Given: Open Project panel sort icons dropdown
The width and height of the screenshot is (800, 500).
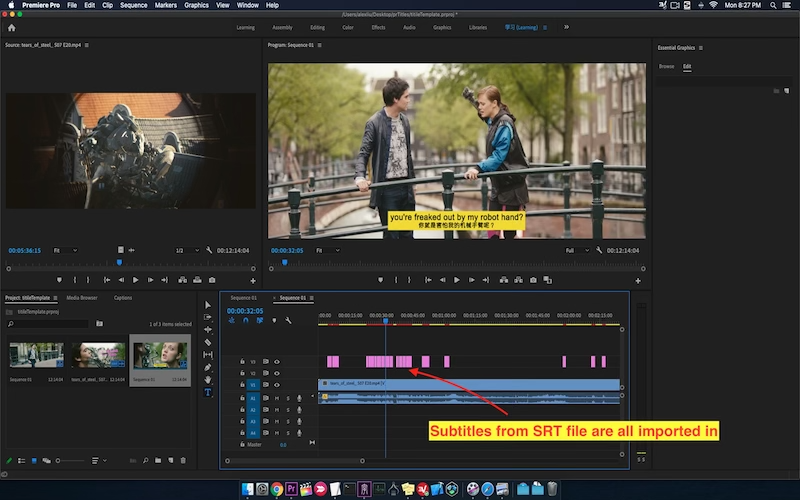Looking at the screenshot, I should [x=99, y=460].
